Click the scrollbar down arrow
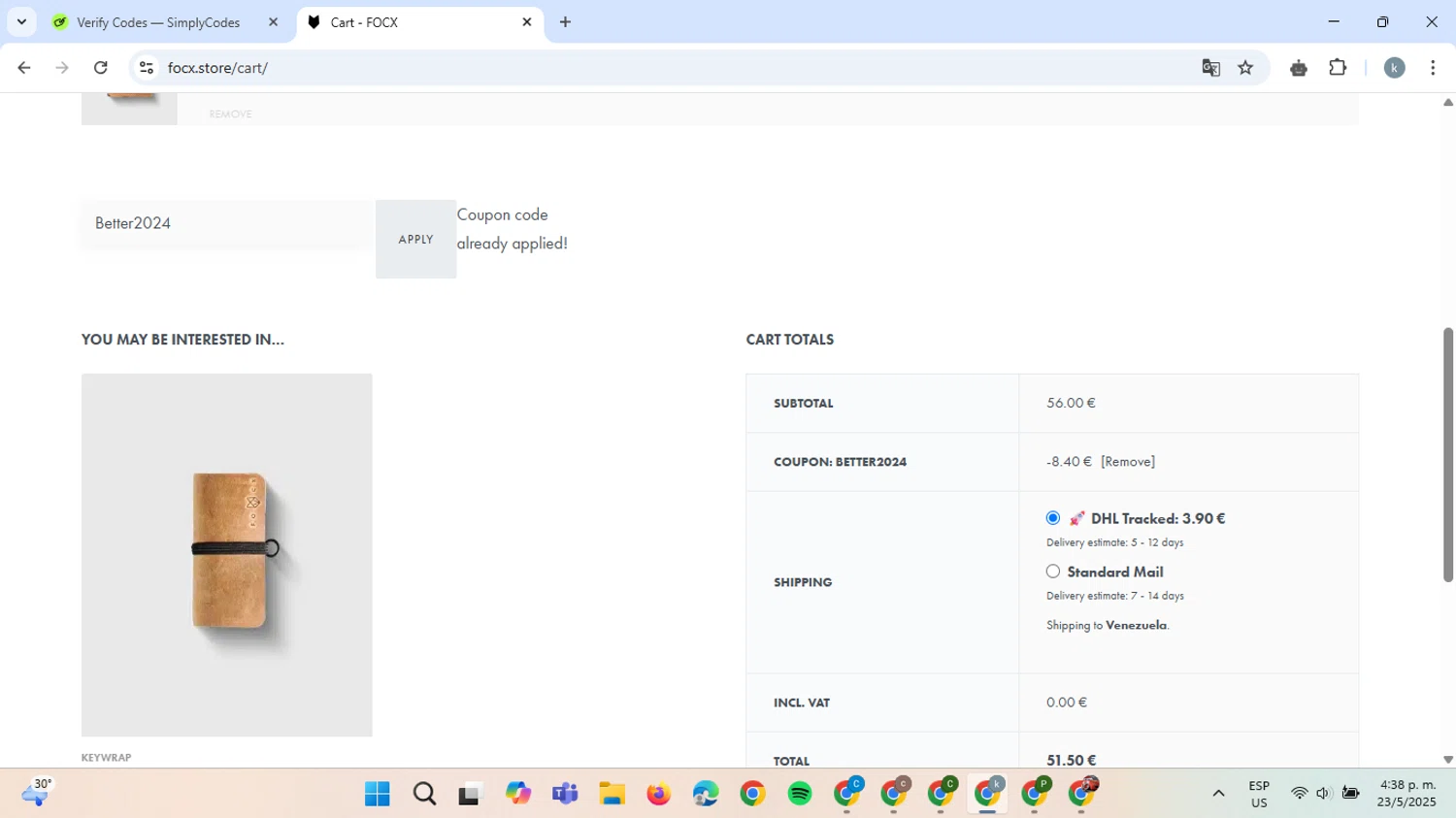 pos(1448,760)
